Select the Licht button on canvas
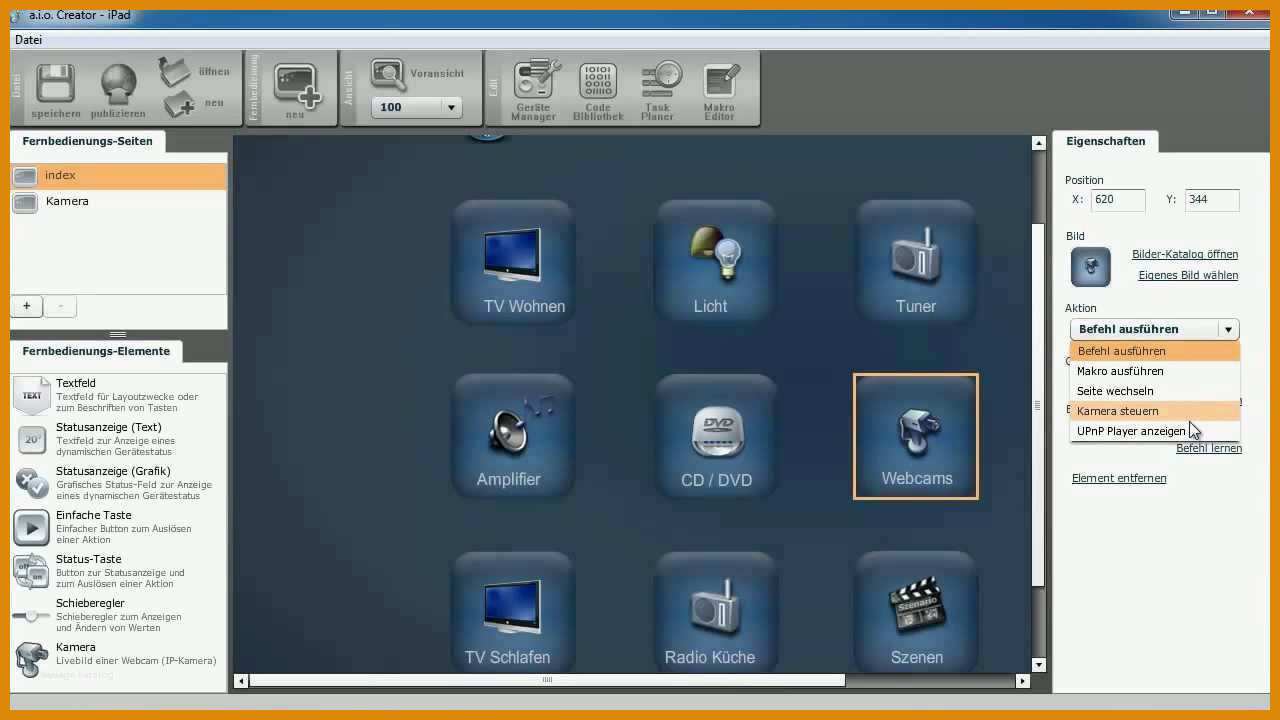Screen dimensions: 1280x720 coord(715,261)
